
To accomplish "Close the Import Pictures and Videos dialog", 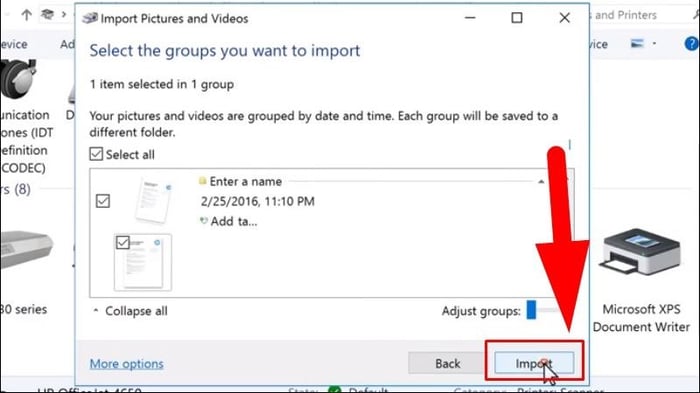I will 564,18.
